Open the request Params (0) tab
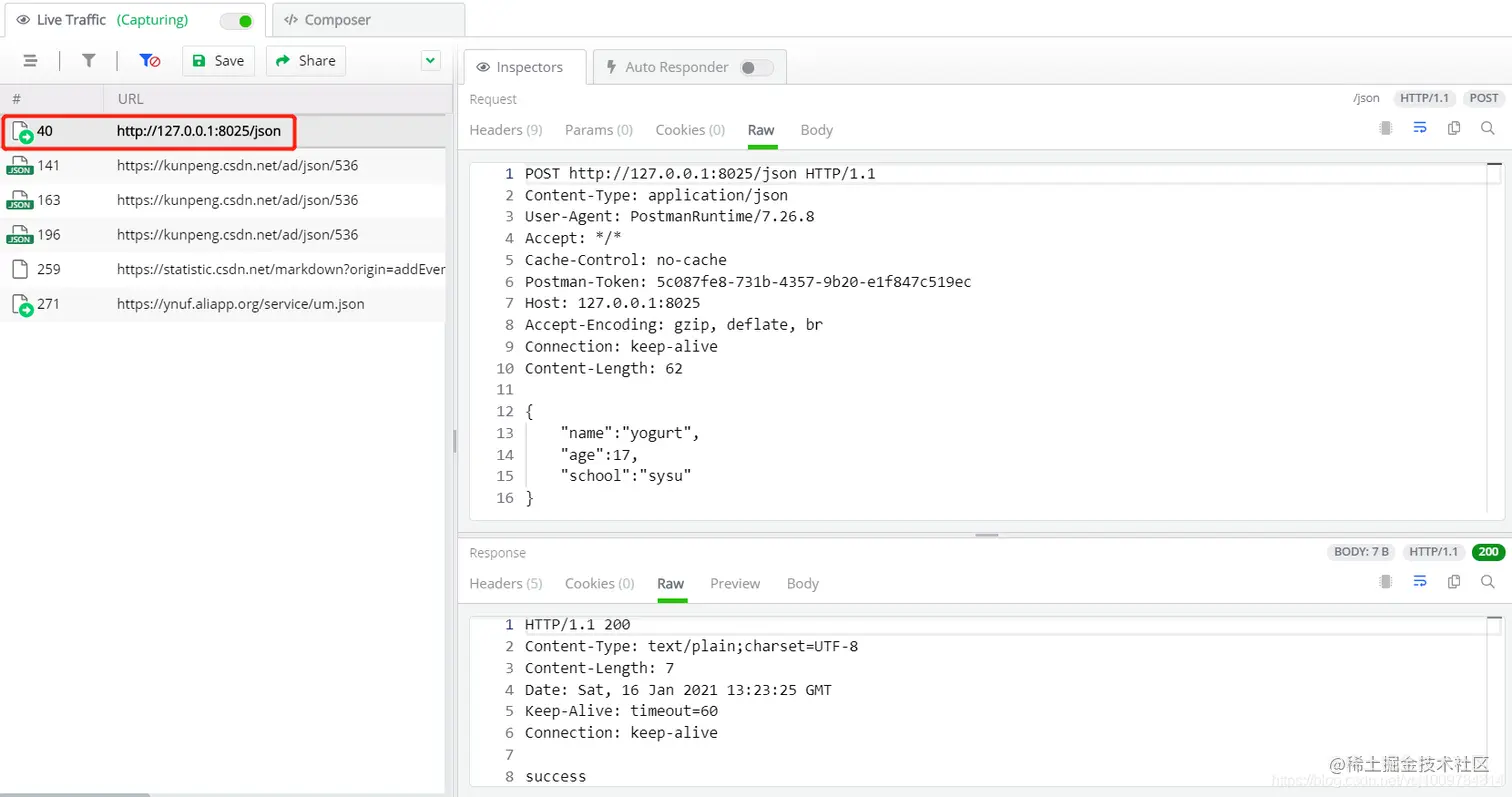The height and width of the screenshot is (797, 1512). pyautogui.click(x=599, y=130)
